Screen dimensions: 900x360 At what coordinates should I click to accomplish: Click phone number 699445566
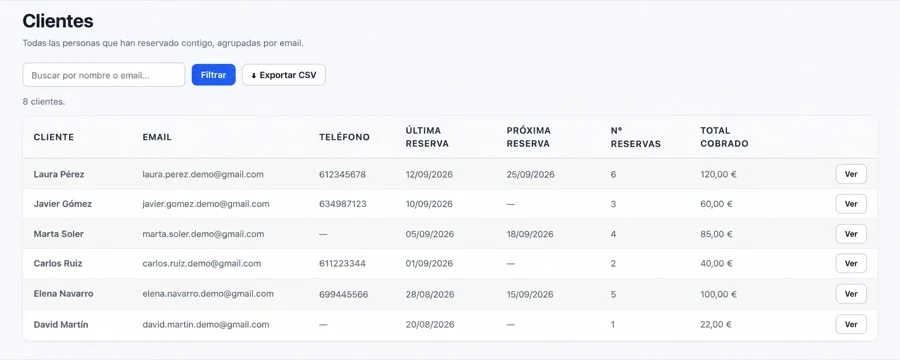[x=343, y=295]
